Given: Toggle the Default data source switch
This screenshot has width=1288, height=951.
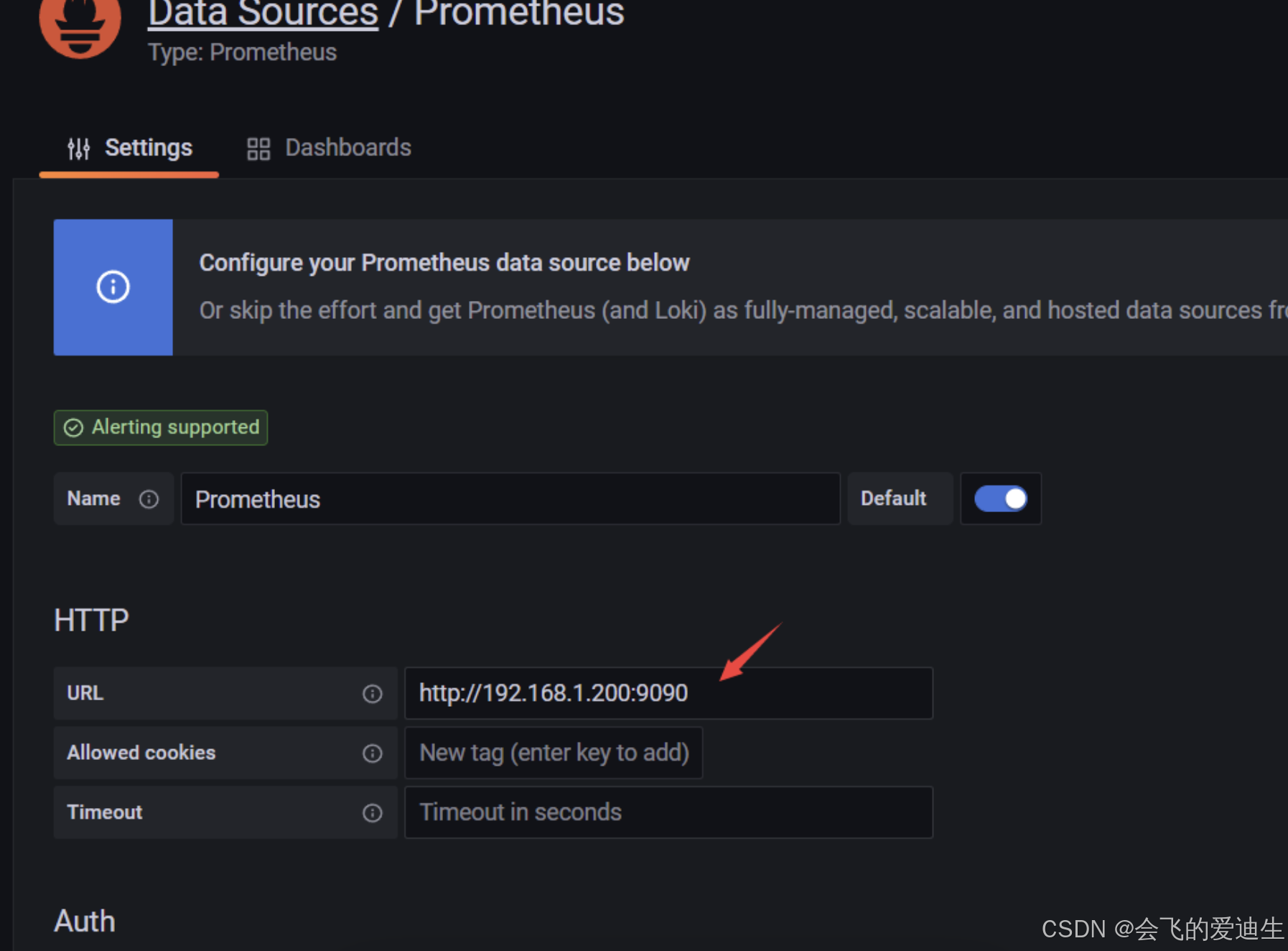Looking at the screenshot, I should (x=1000, y=498).
